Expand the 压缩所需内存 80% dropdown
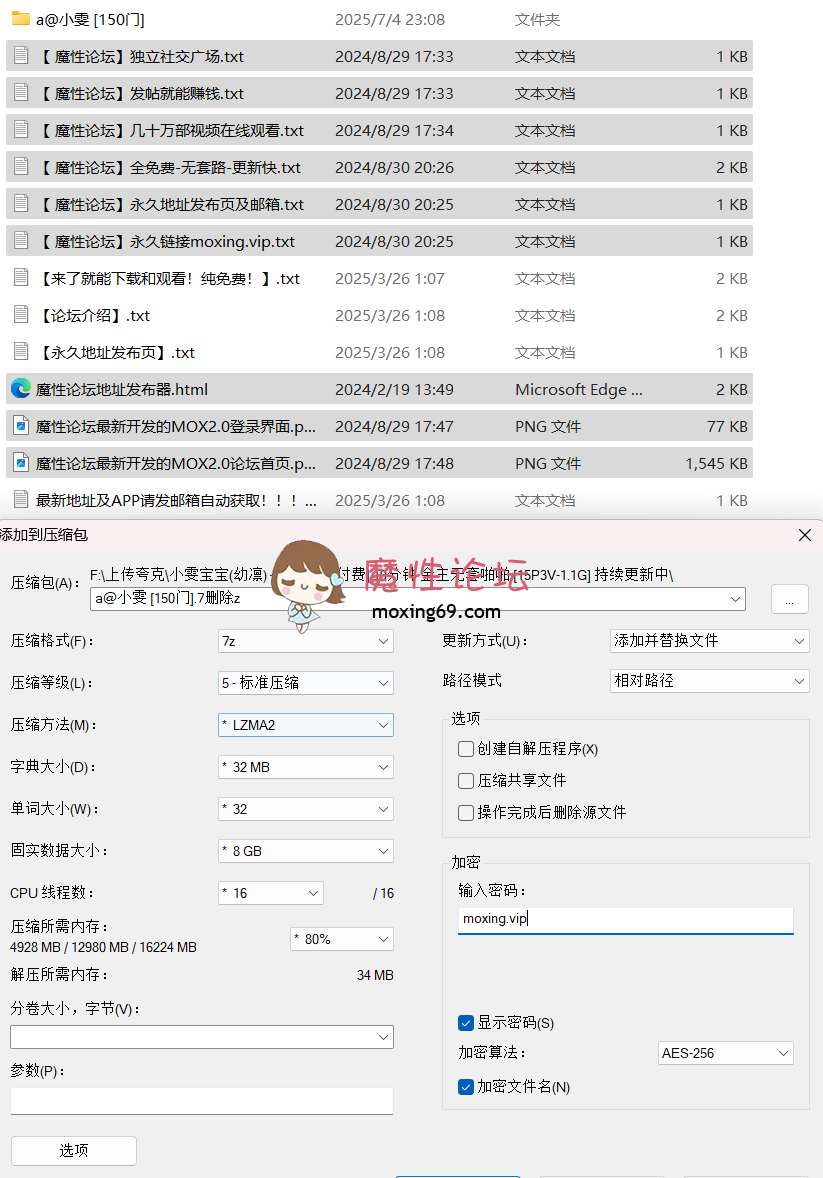This screenshot has width=823, height=1178. point(342,939)
